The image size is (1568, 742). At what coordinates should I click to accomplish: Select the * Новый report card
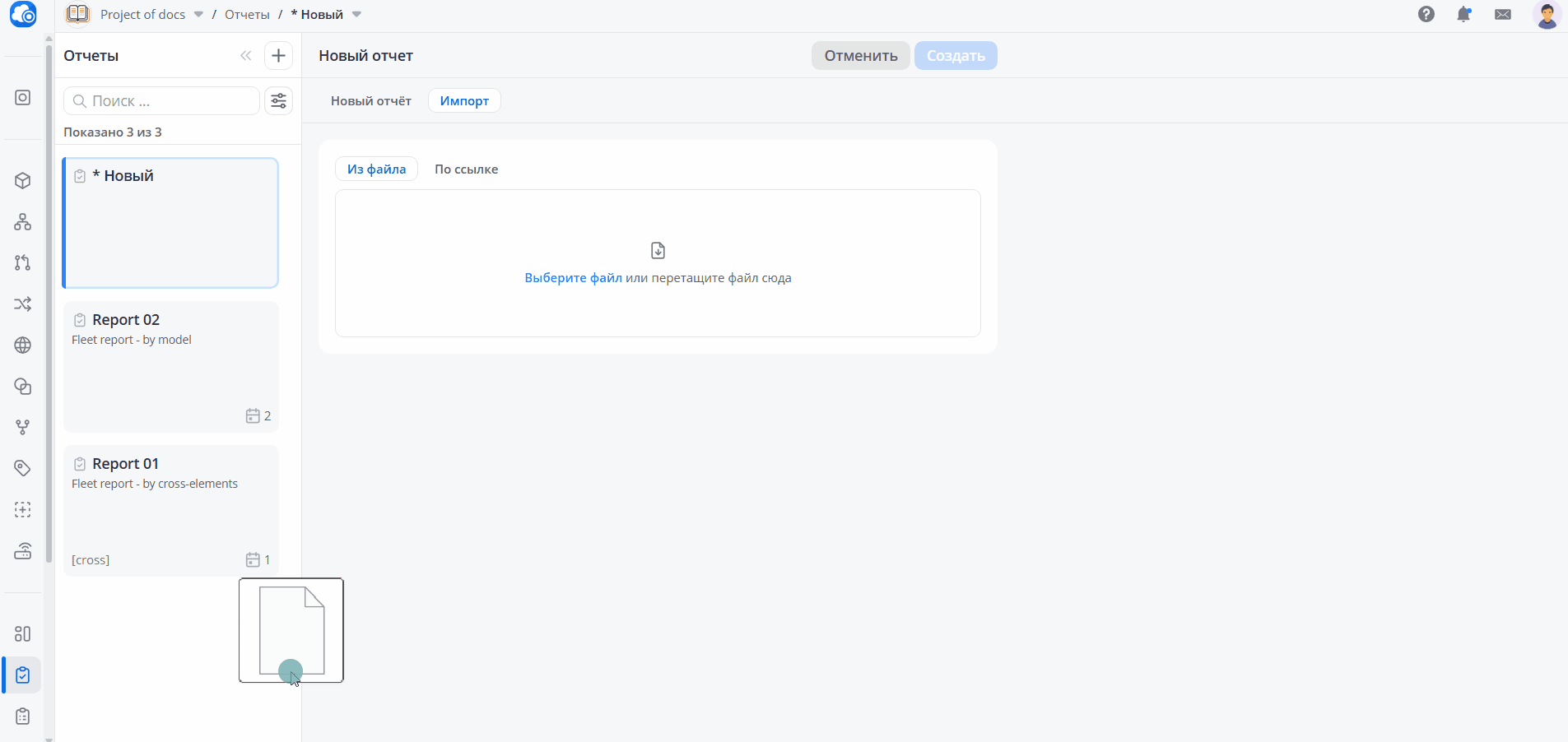(x=170, y=223)
